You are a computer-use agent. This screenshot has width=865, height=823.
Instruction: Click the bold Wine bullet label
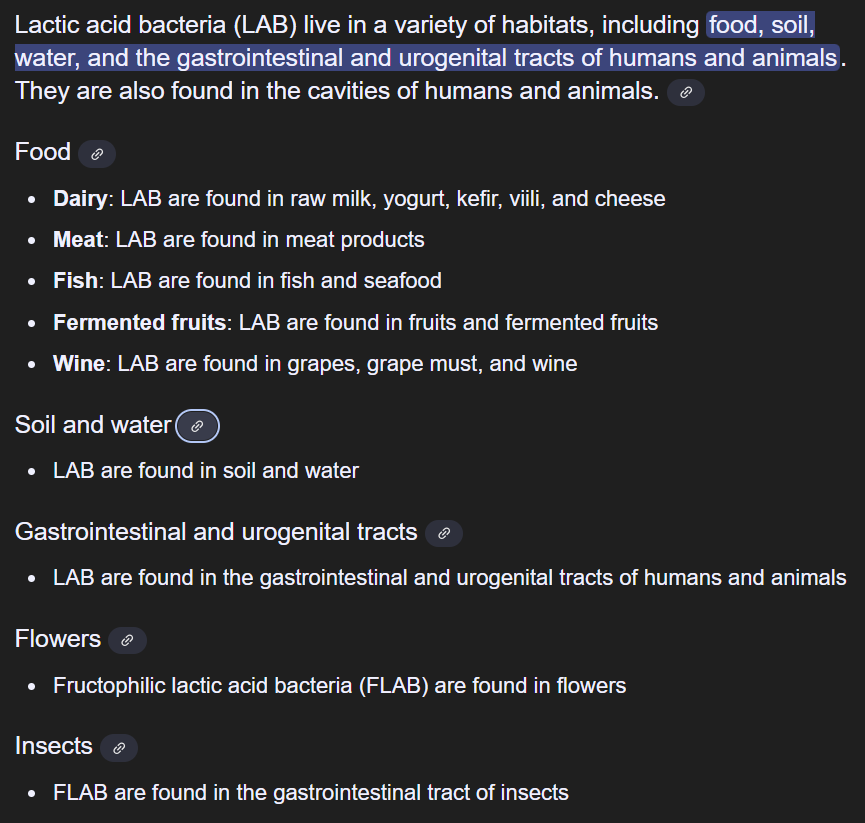[x=78, y=364]
